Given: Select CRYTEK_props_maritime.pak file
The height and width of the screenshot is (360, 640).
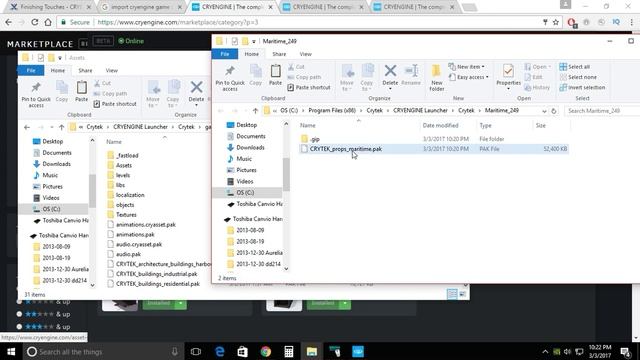Looking at the screenshot, I should coord(433,149).
